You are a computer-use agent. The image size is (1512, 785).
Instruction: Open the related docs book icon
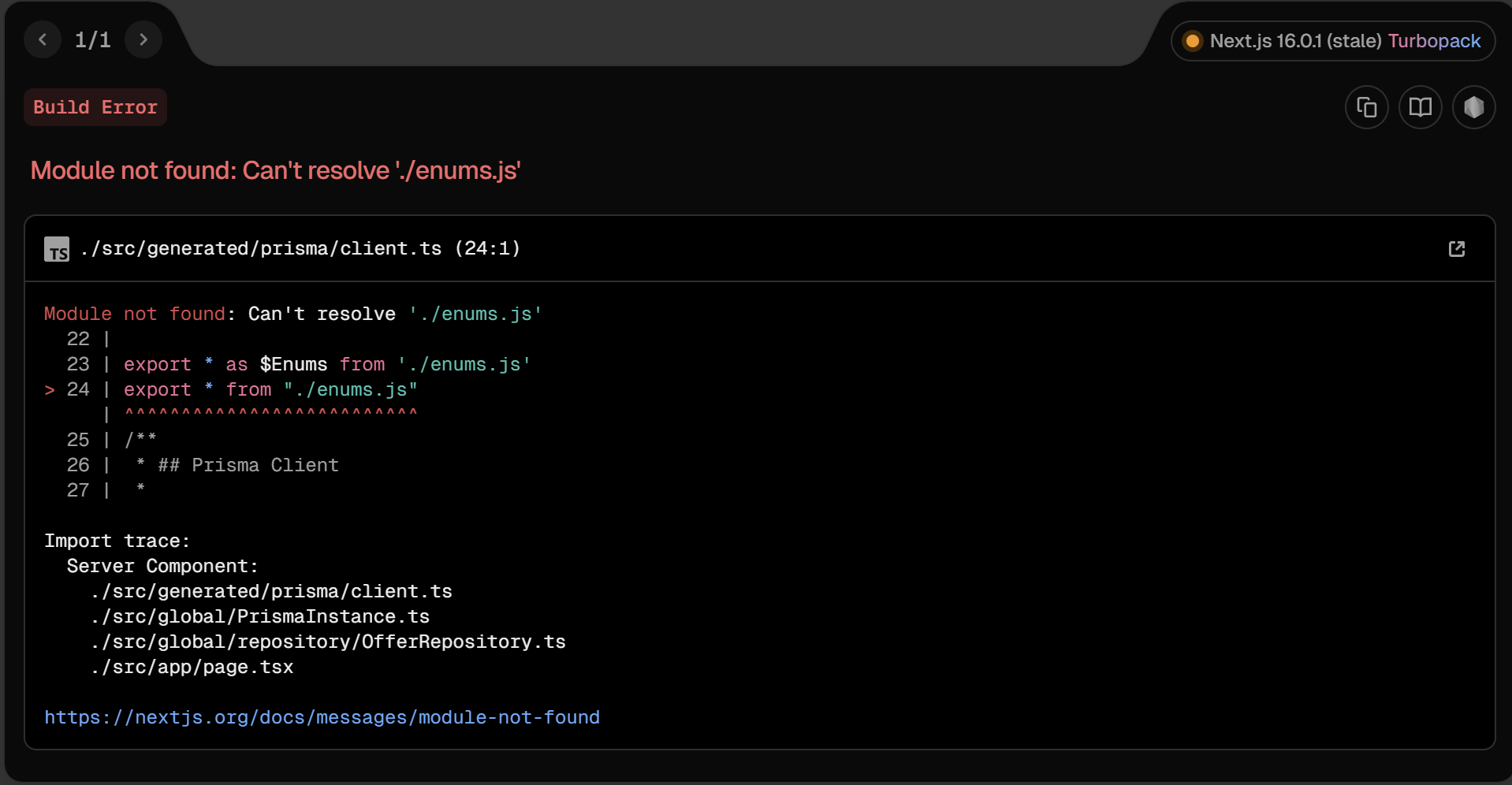1420,107
